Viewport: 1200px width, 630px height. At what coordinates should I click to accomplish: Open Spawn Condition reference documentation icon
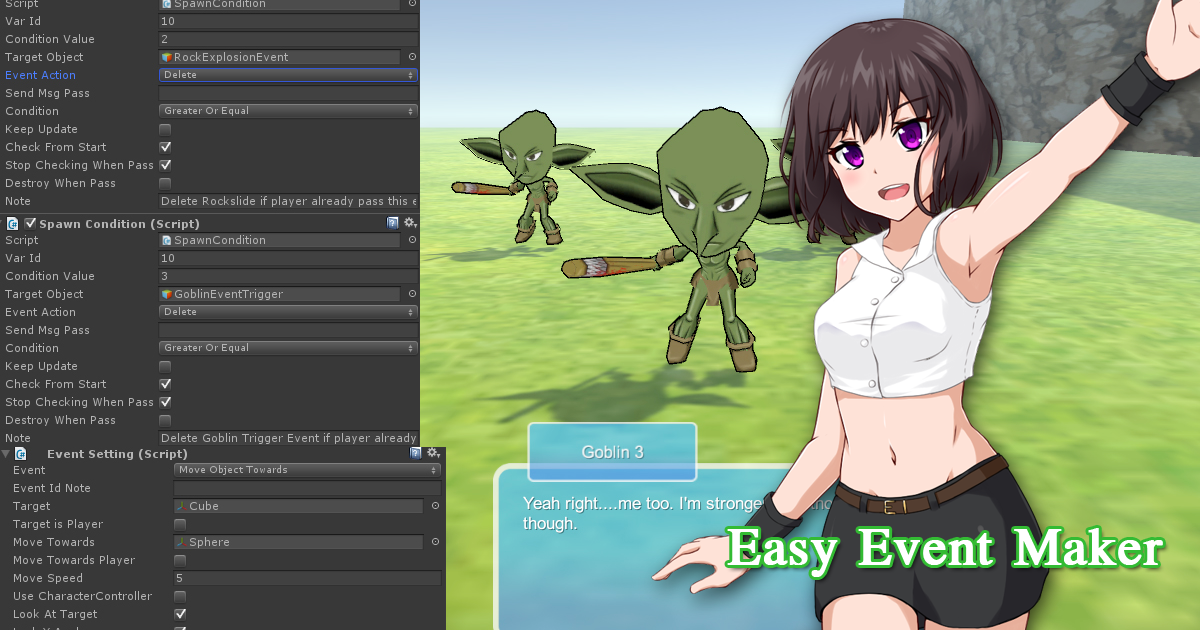[392, 222]
